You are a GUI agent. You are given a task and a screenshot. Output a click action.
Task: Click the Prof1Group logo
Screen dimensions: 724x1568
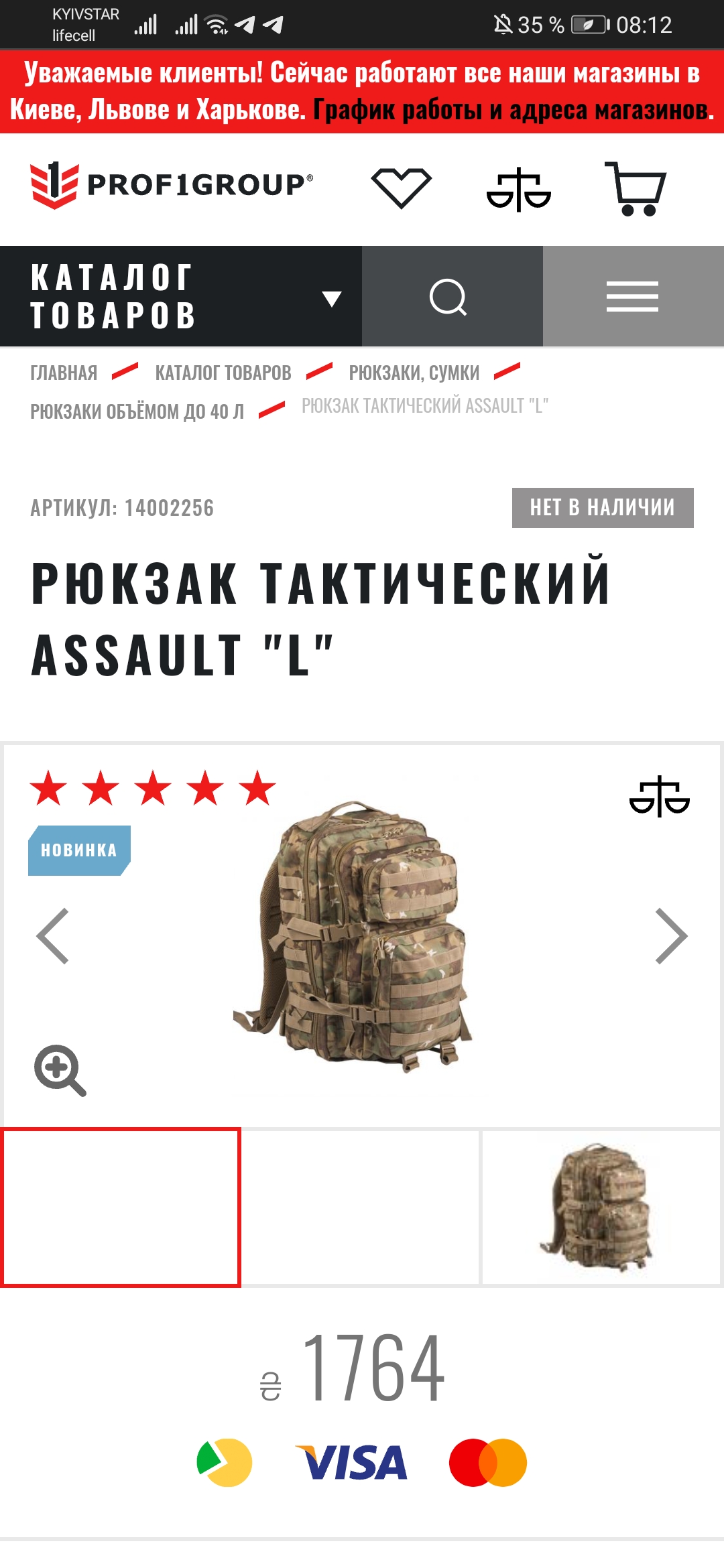point(172,185)
